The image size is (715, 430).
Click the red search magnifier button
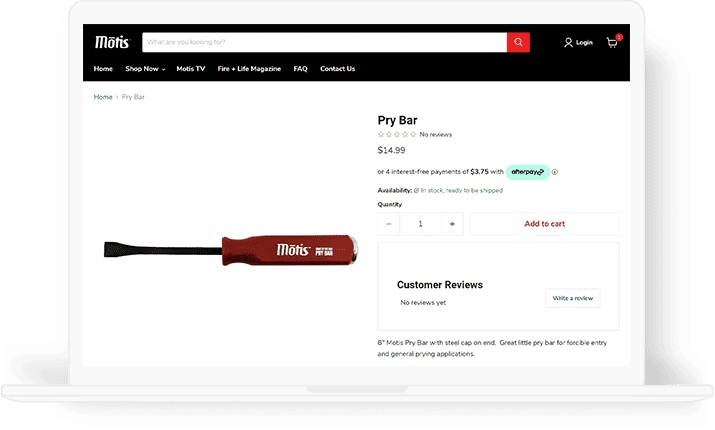[x=518, y=42]
